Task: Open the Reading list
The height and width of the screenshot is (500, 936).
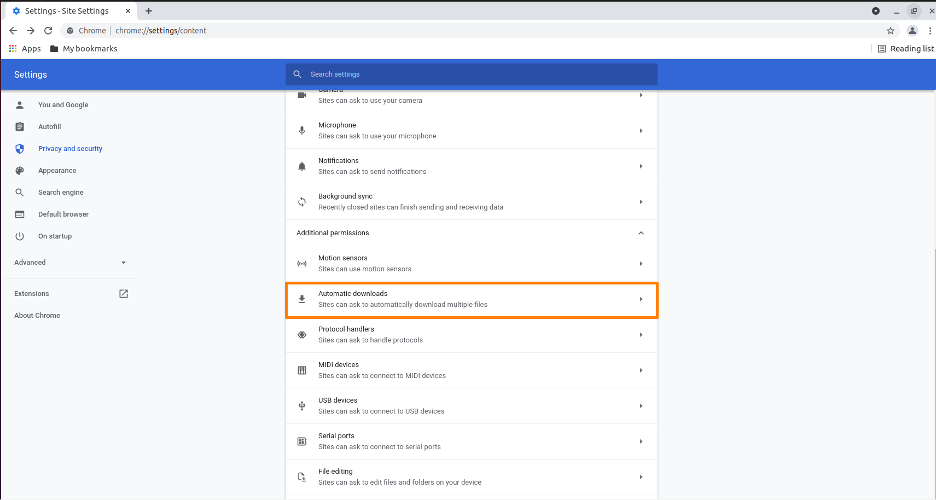Action: [906, 48]
